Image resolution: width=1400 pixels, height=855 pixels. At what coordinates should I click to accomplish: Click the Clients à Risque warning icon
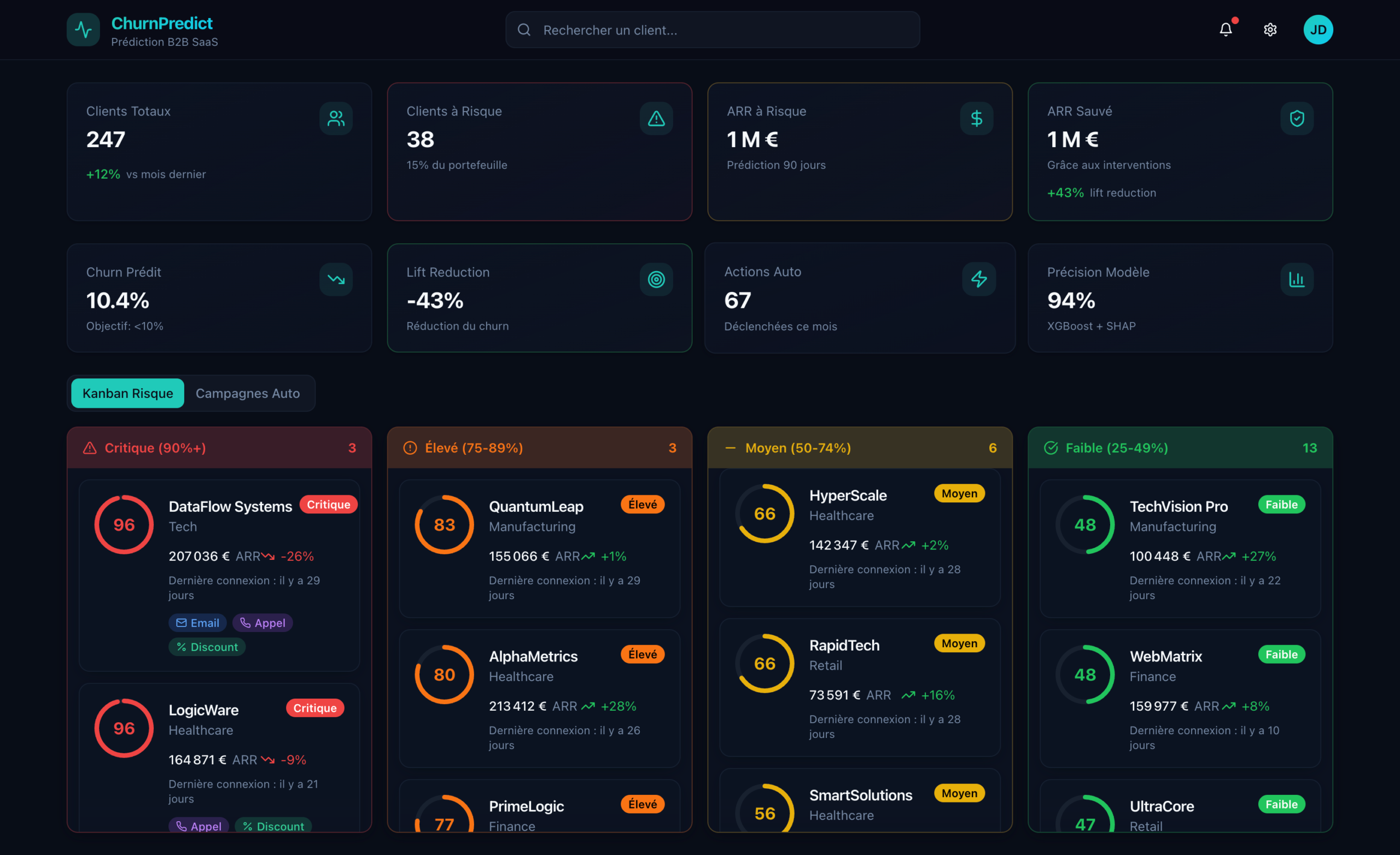[656, 118]
